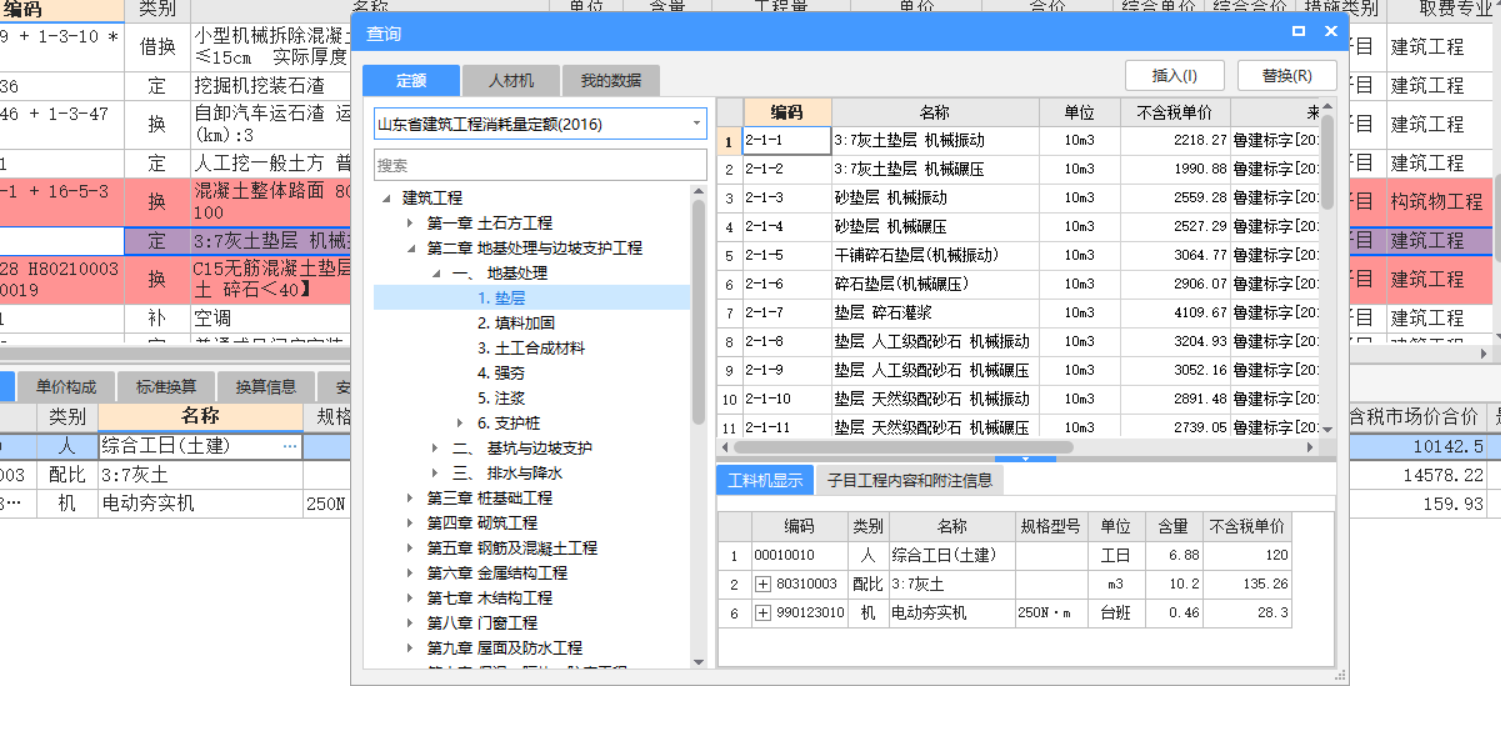Screen dimensions: 1501x744
Task: Select quota row 2-1-4 砂垫层 机械碾压
Action: [1018, 227]
